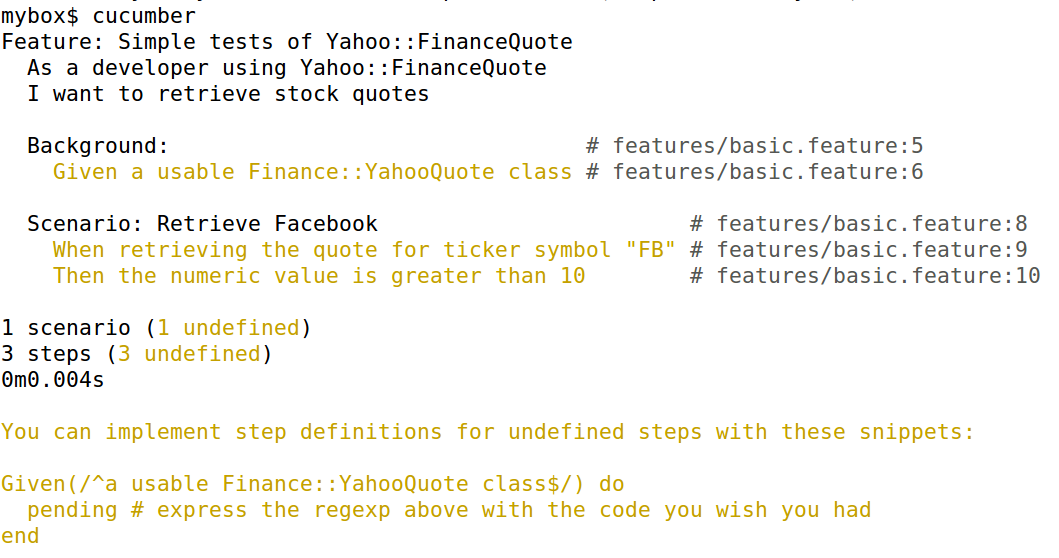Viewport: 1059px width, 558px height.
Task: Click 'Scenario: Retrieve Facebook' heading
Action: pyautogui.click(x=203, y=224)
